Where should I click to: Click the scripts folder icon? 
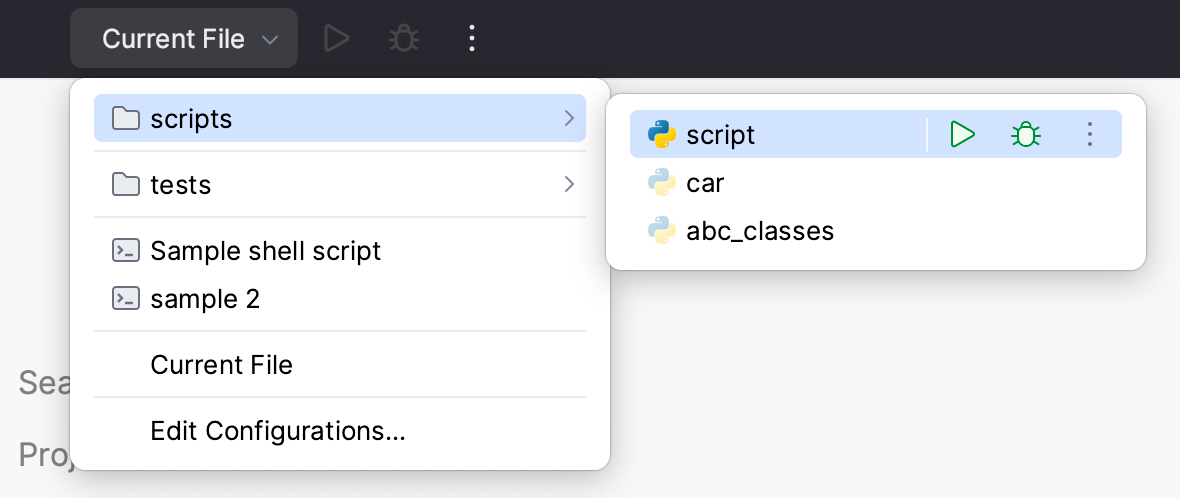[x=126, y=118]
